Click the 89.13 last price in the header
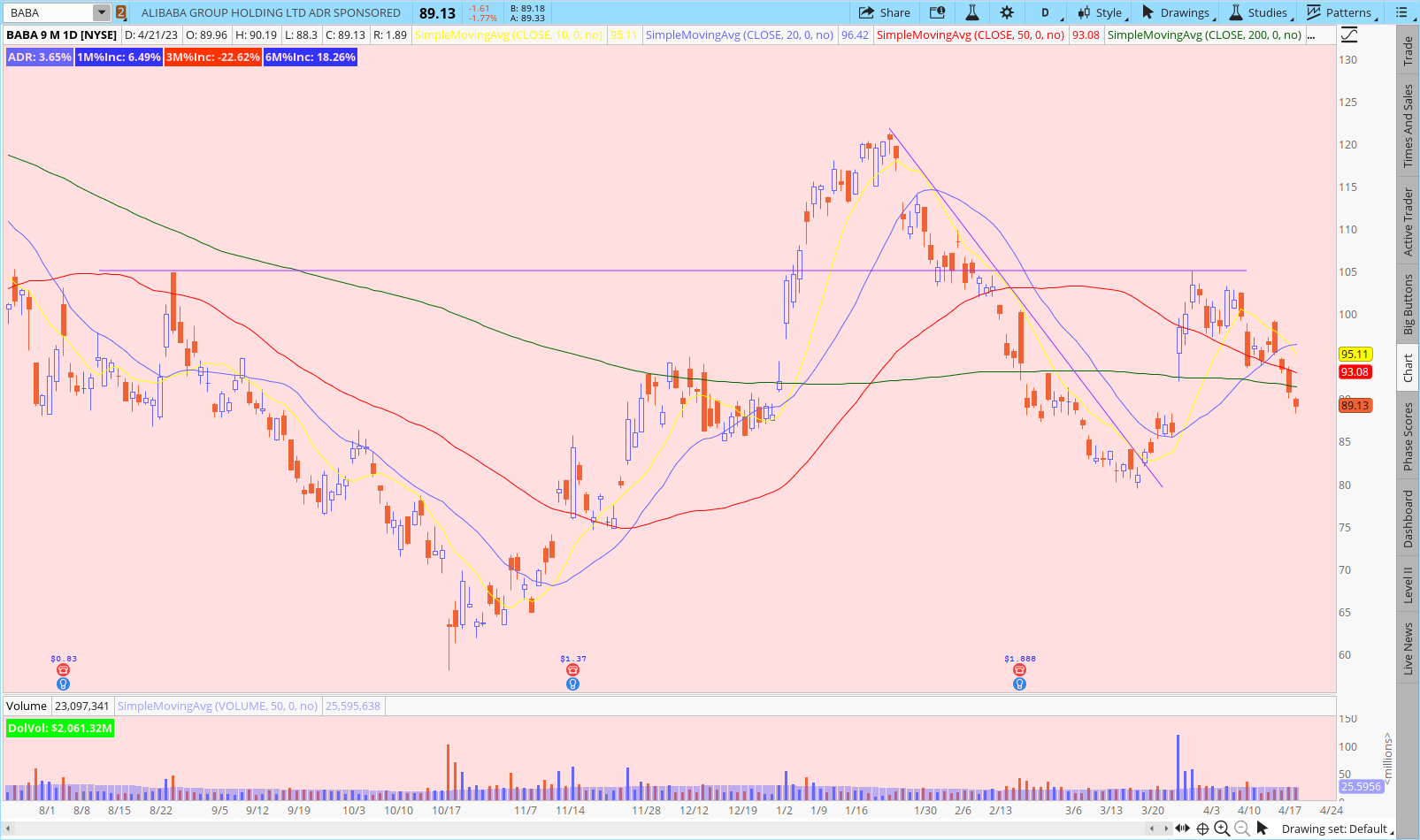Viewport: 1420px width, 840px height. click(x=437, y=13)
